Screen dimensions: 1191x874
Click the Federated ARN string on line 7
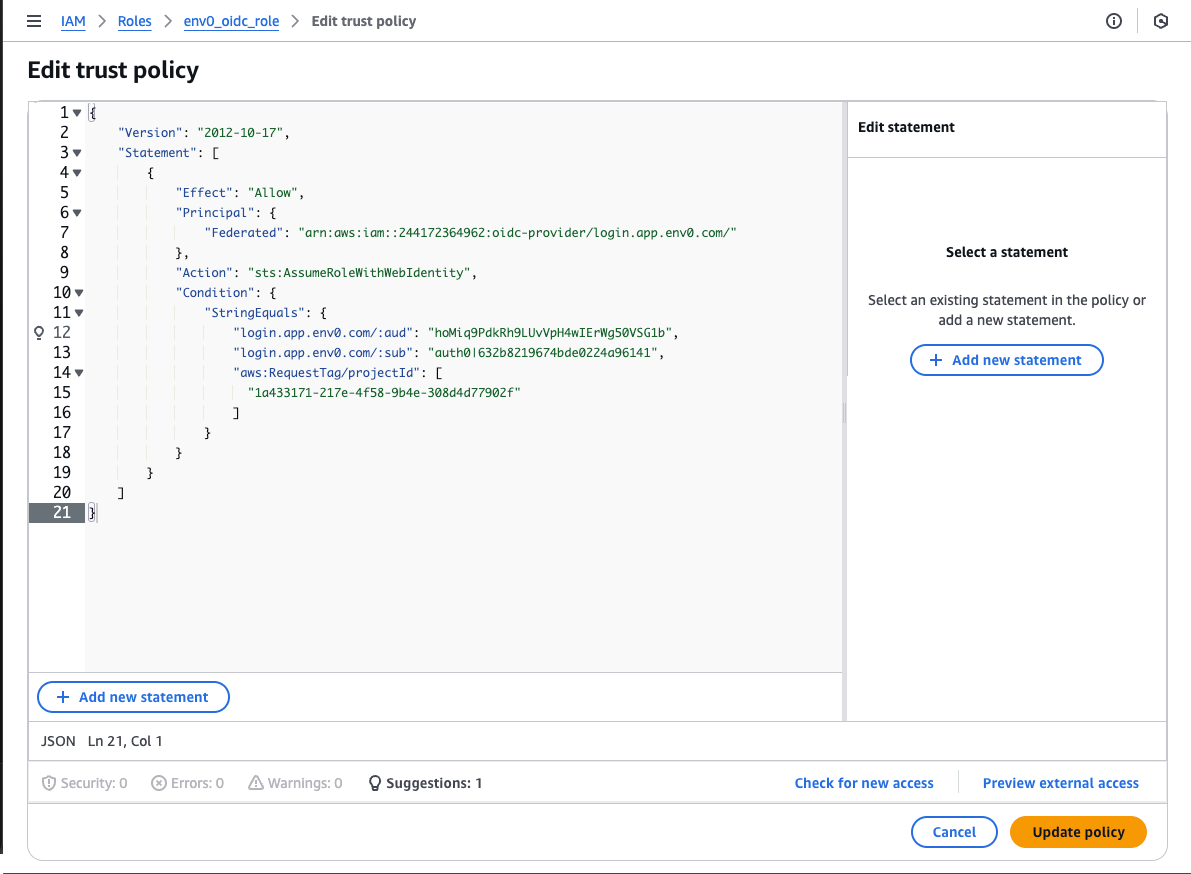[x=517, y=232]
